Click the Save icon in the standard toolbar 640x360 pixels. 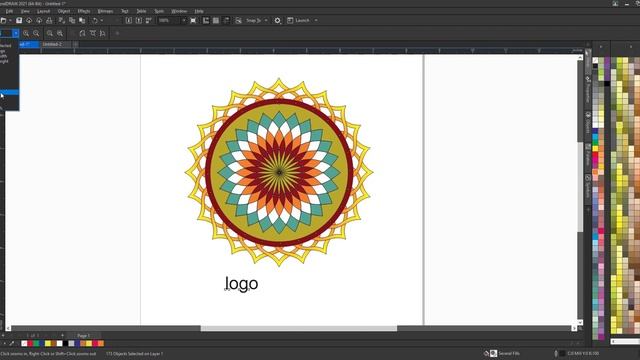point(19,20)
